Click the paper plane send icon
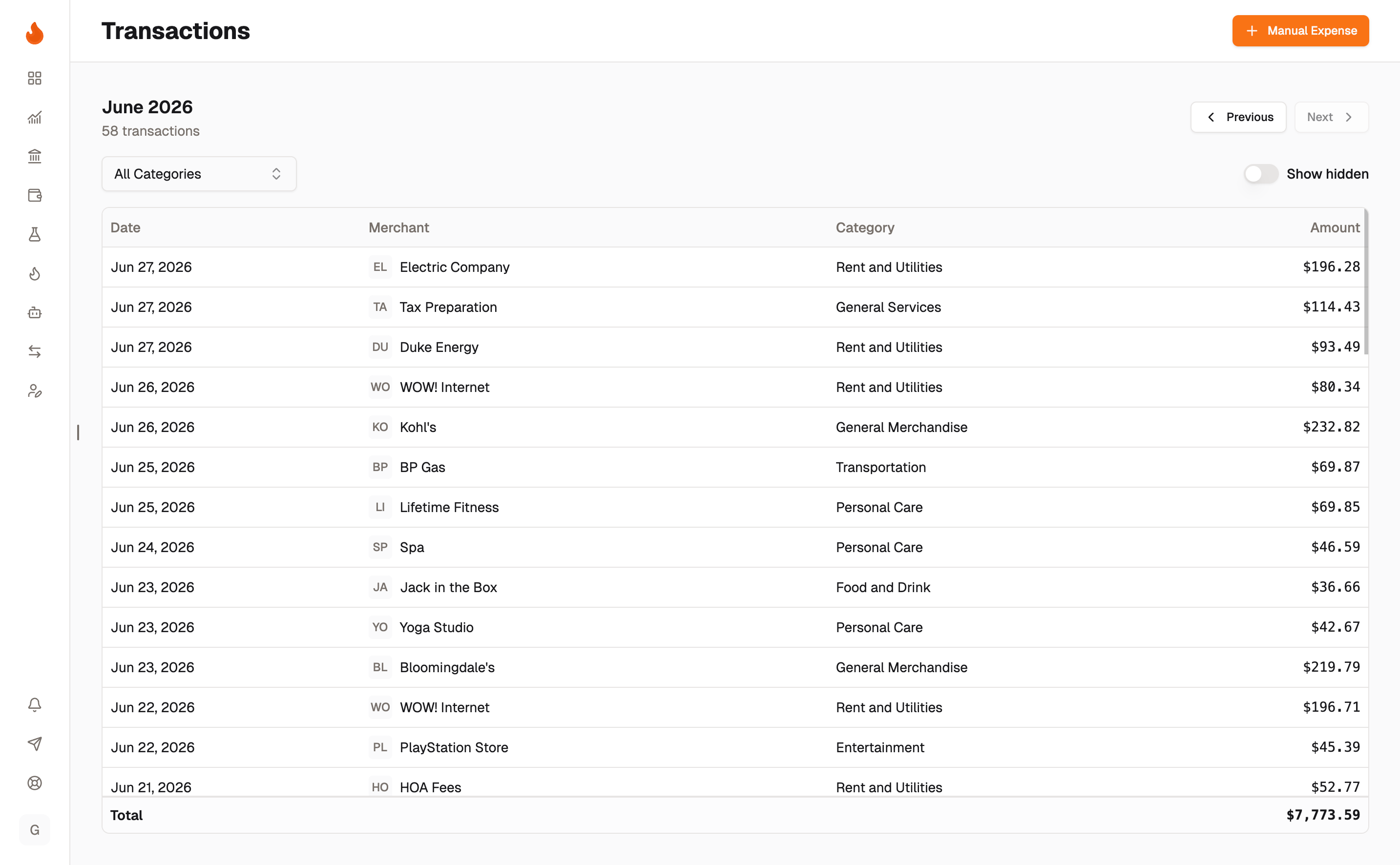The width and height of the screenshot is (1400, 865). (x=34, y=743)
